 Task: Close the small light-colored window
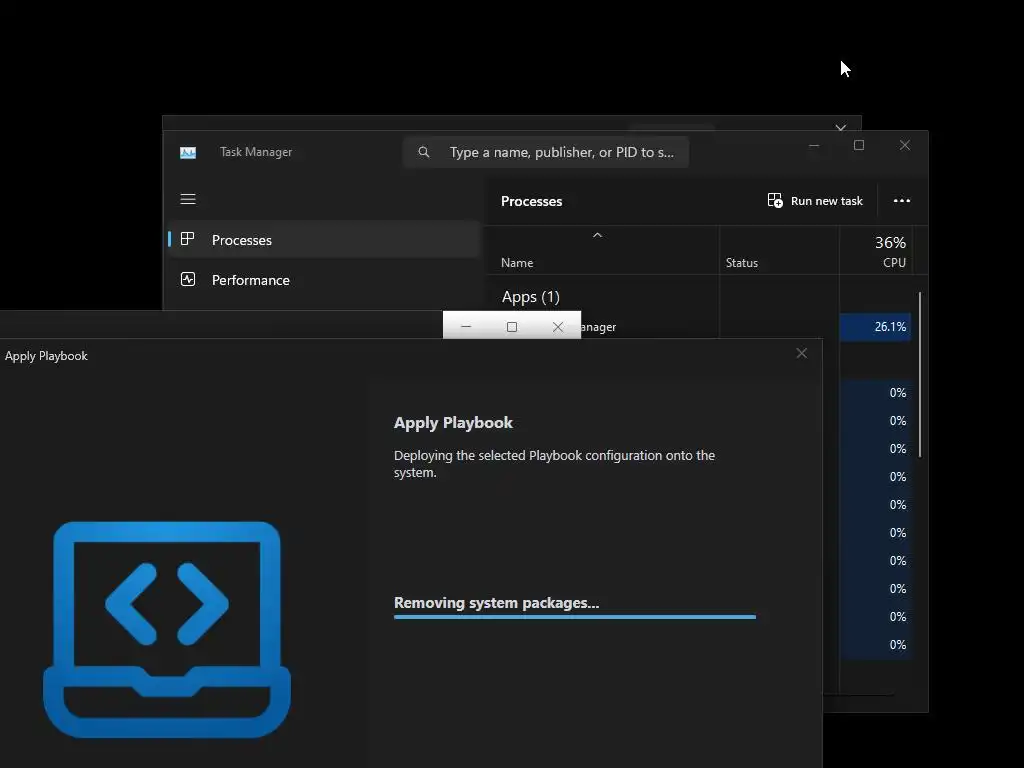[x=558, y=327]
